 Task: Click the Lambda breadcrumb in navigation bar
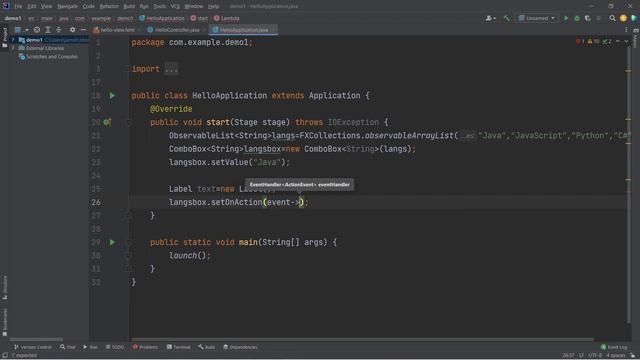pos(227,18)
